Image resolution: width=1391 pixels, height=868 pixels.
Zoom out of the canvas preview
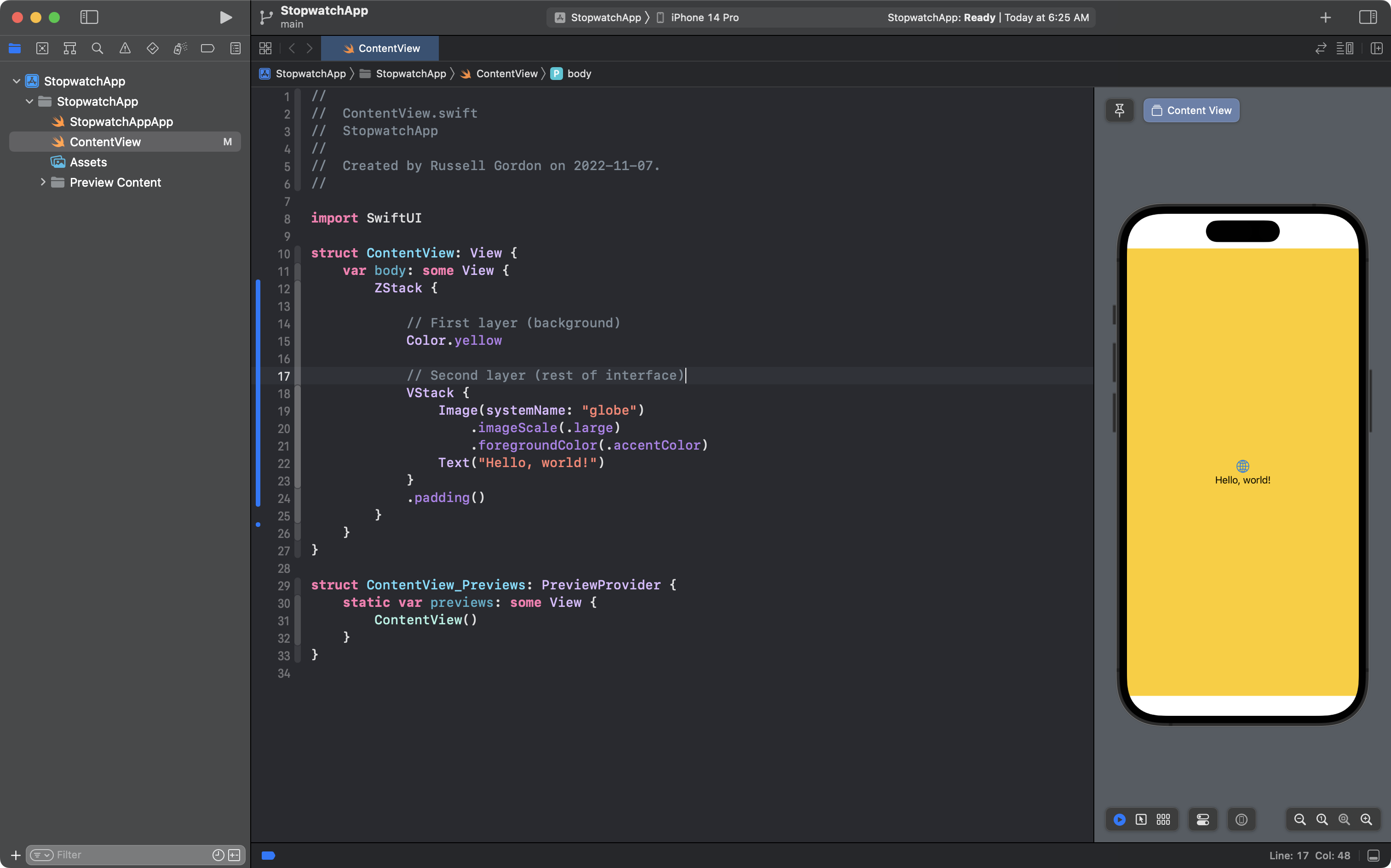pyautogui.click(x=1299, y=819)
